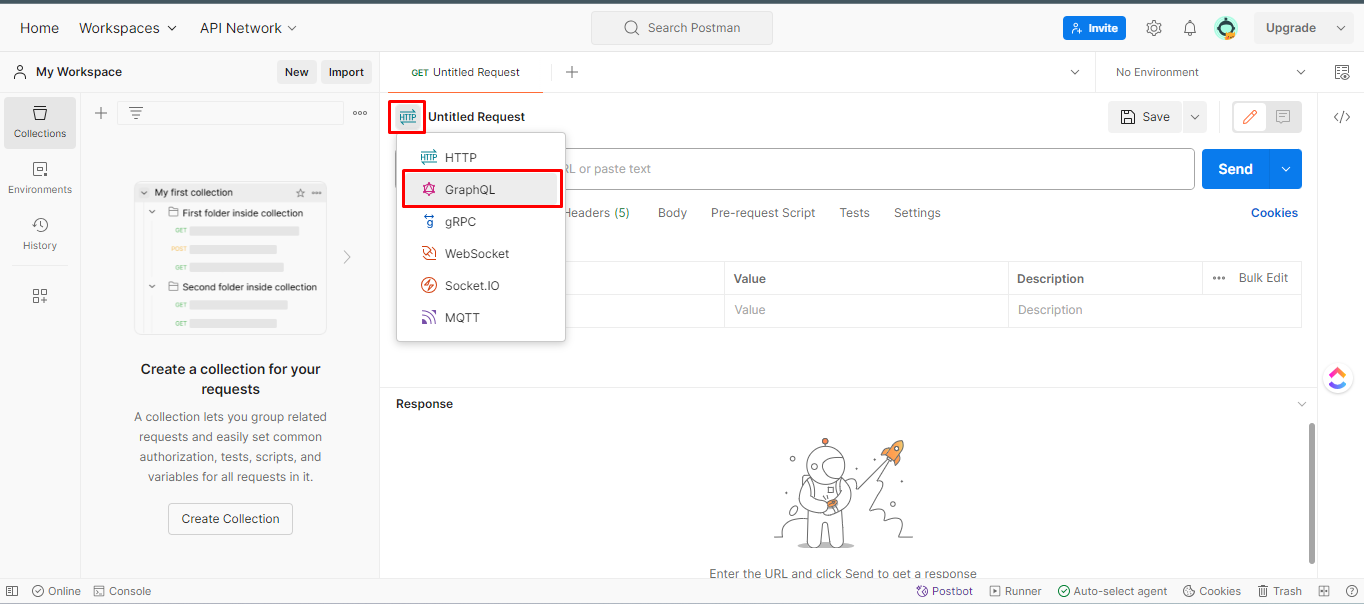Open the user avatar menu
Screen dimensions: 1364x604
pos(1226,28)
